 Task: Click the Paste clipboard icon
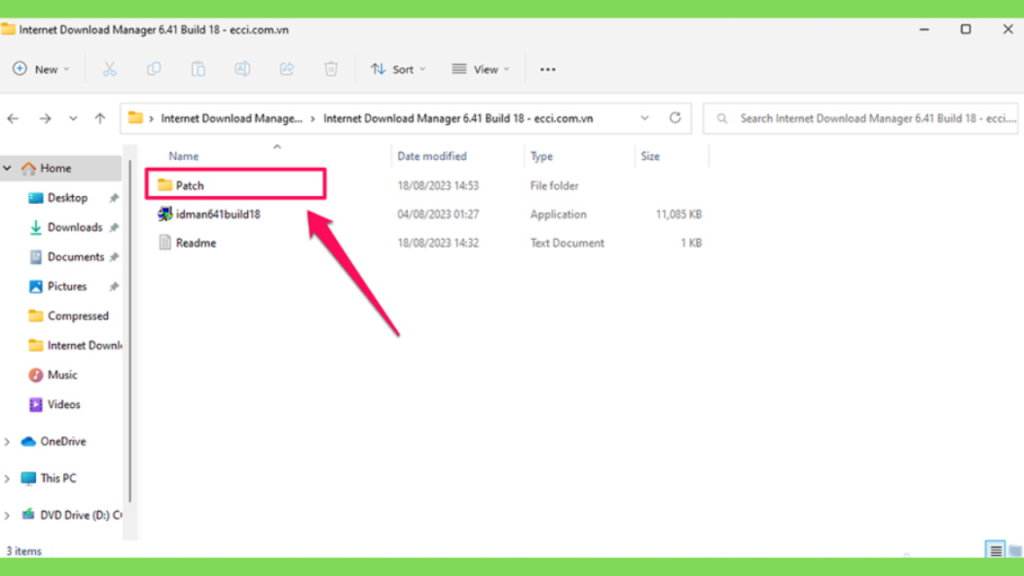(198, 69)
